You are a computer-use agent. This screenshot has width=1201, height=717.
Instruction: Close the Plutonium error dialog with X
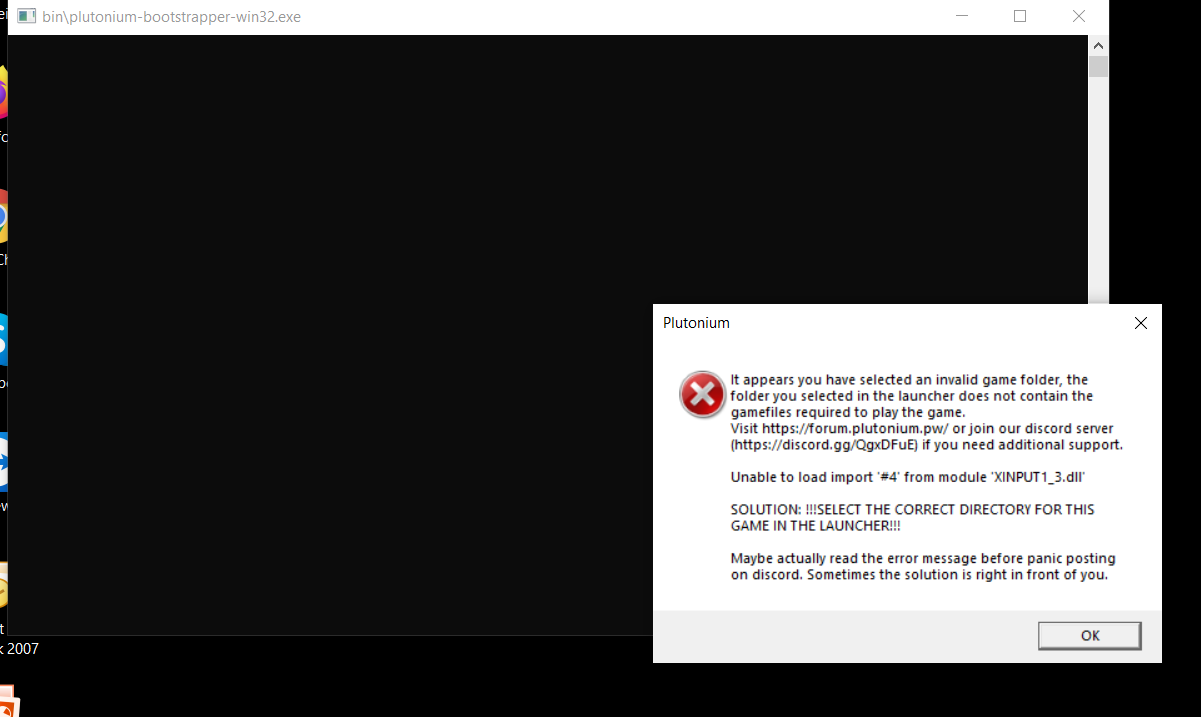pos(1140,323)
